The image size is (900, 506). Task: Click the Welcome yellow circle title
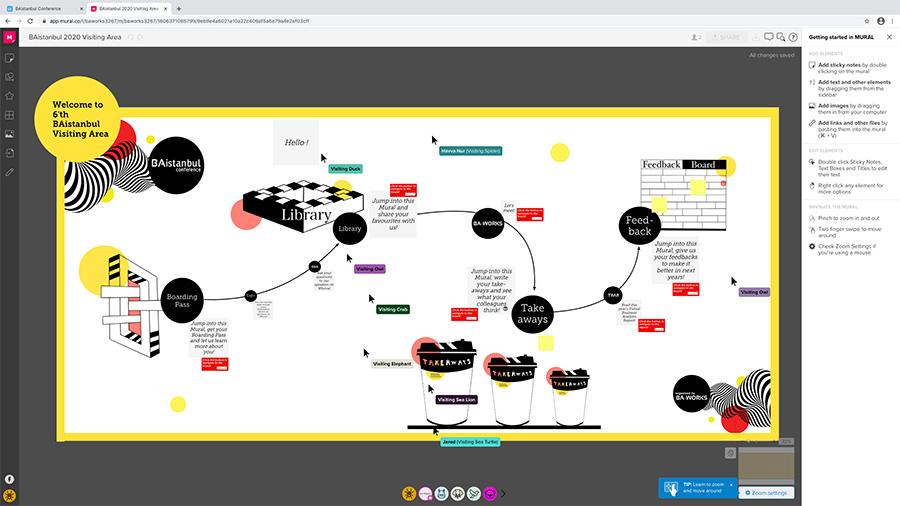tap(77, 119)
